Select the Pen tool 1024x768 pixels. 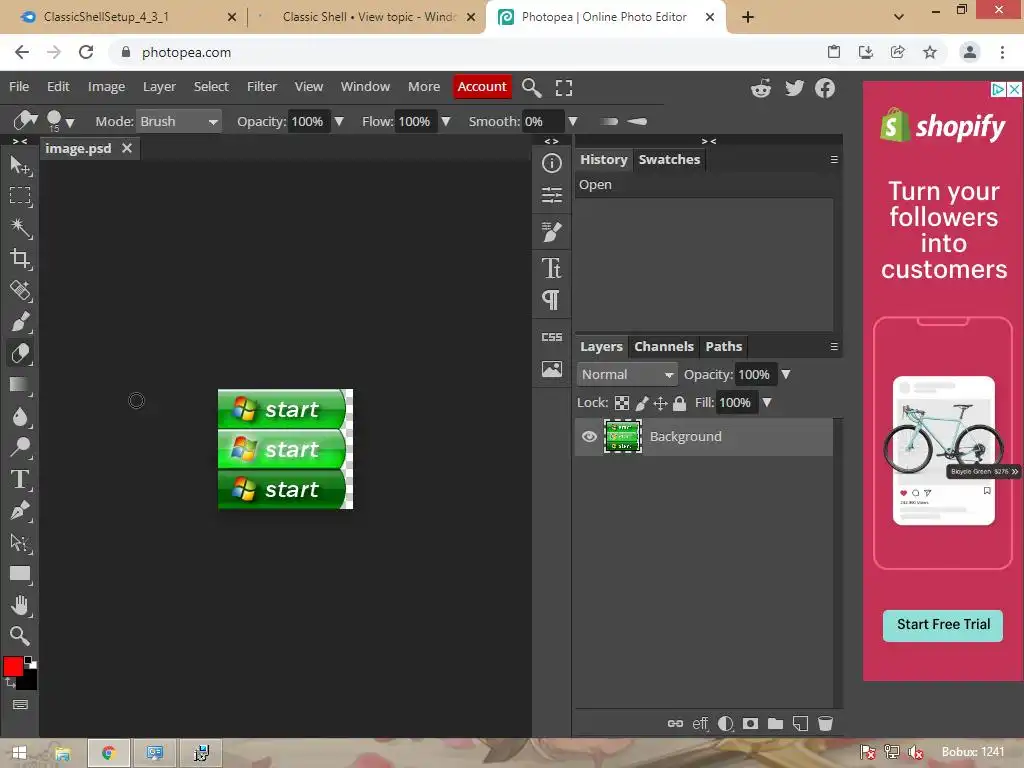coord(20,511)
